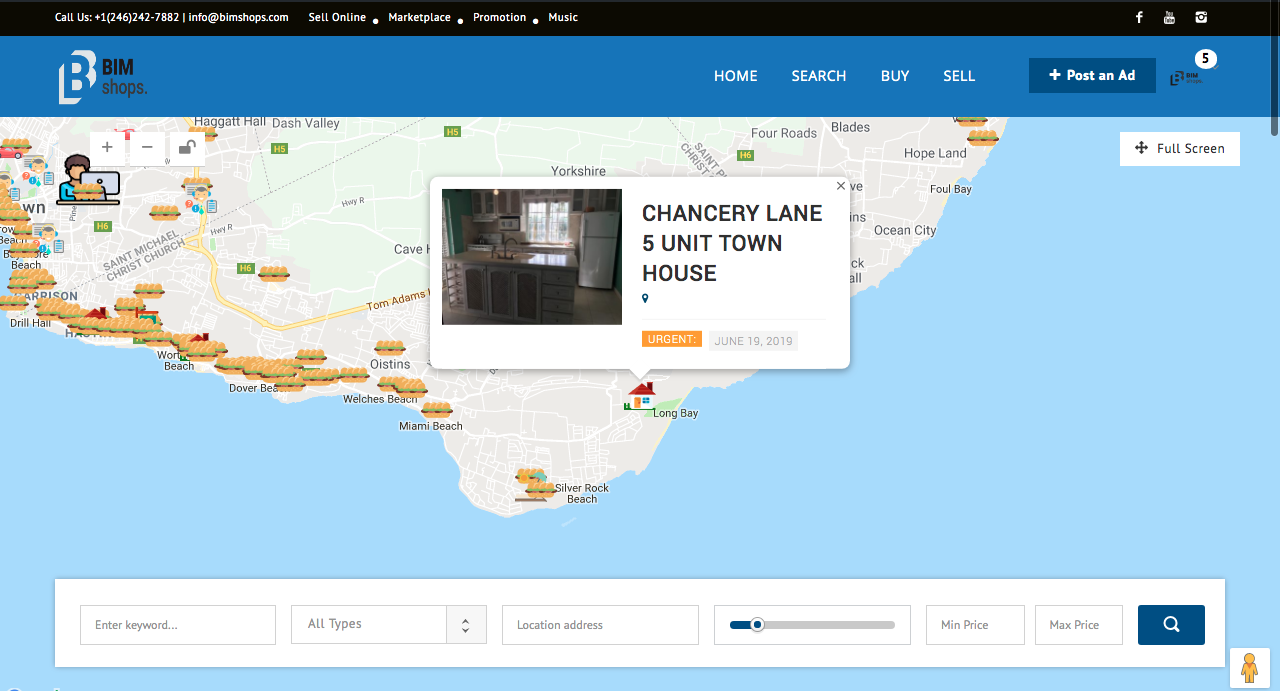Open the YouTube channel icon
This screenshot has width=1280, height=691.
1170,17
